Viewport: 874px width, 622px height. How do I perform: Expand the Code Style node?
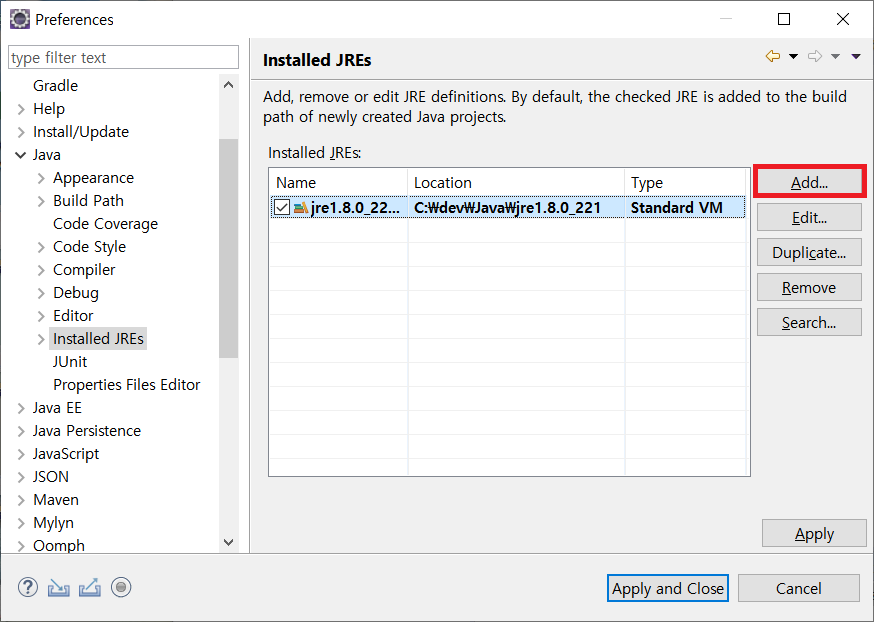(41, 247)
